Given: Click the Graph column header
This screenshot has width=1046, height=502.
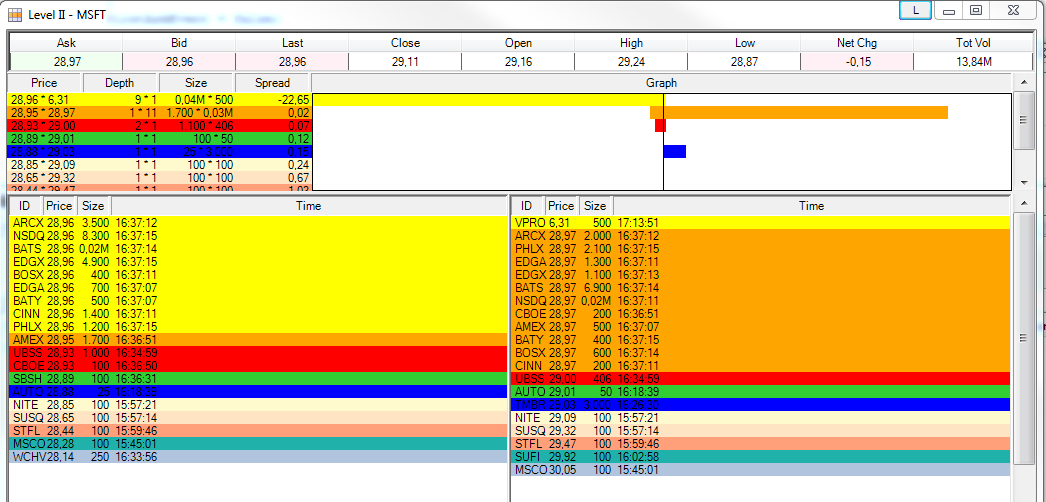Looking at the screenshot, I should click(661, 83).
